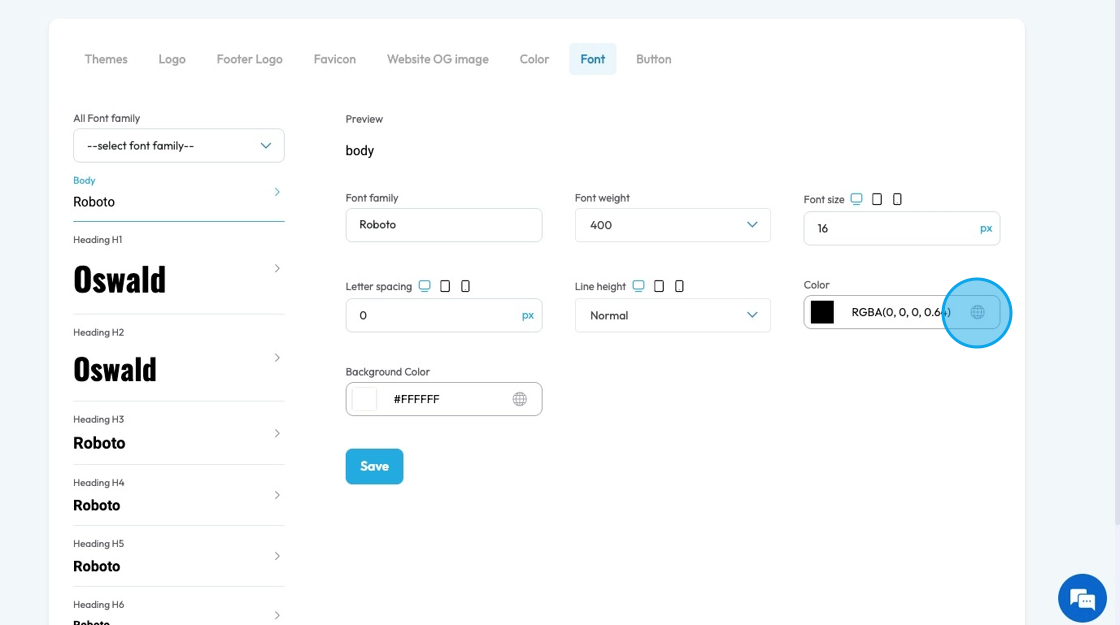The image size is (1120, 625).
Task: Expand Heading H4 Roboto settings
Action: pos(179,495)
